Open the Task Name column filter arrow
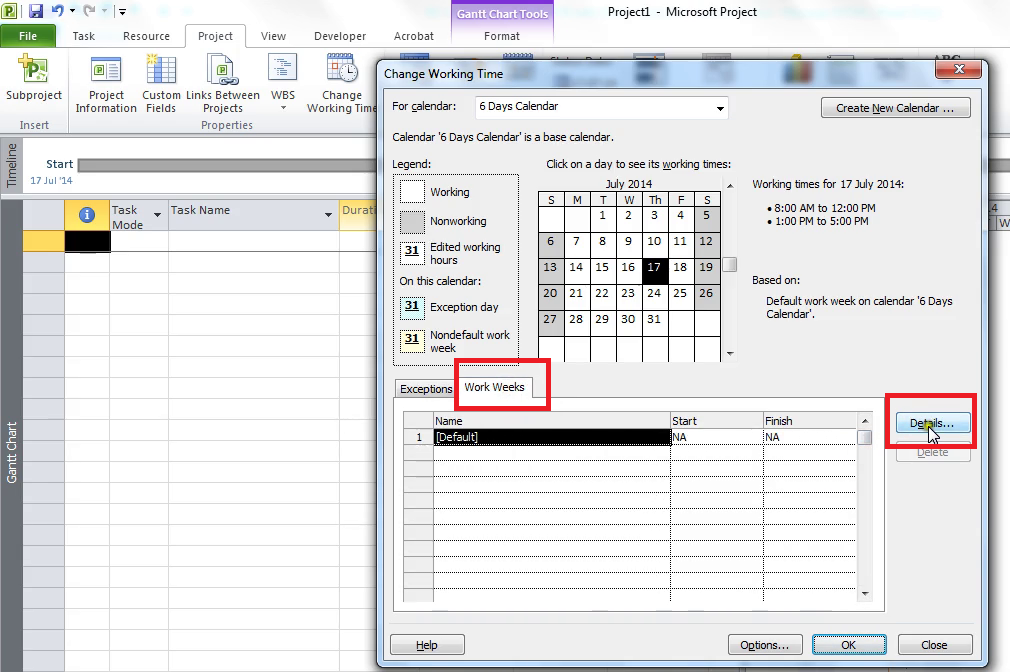 (330, 214)
